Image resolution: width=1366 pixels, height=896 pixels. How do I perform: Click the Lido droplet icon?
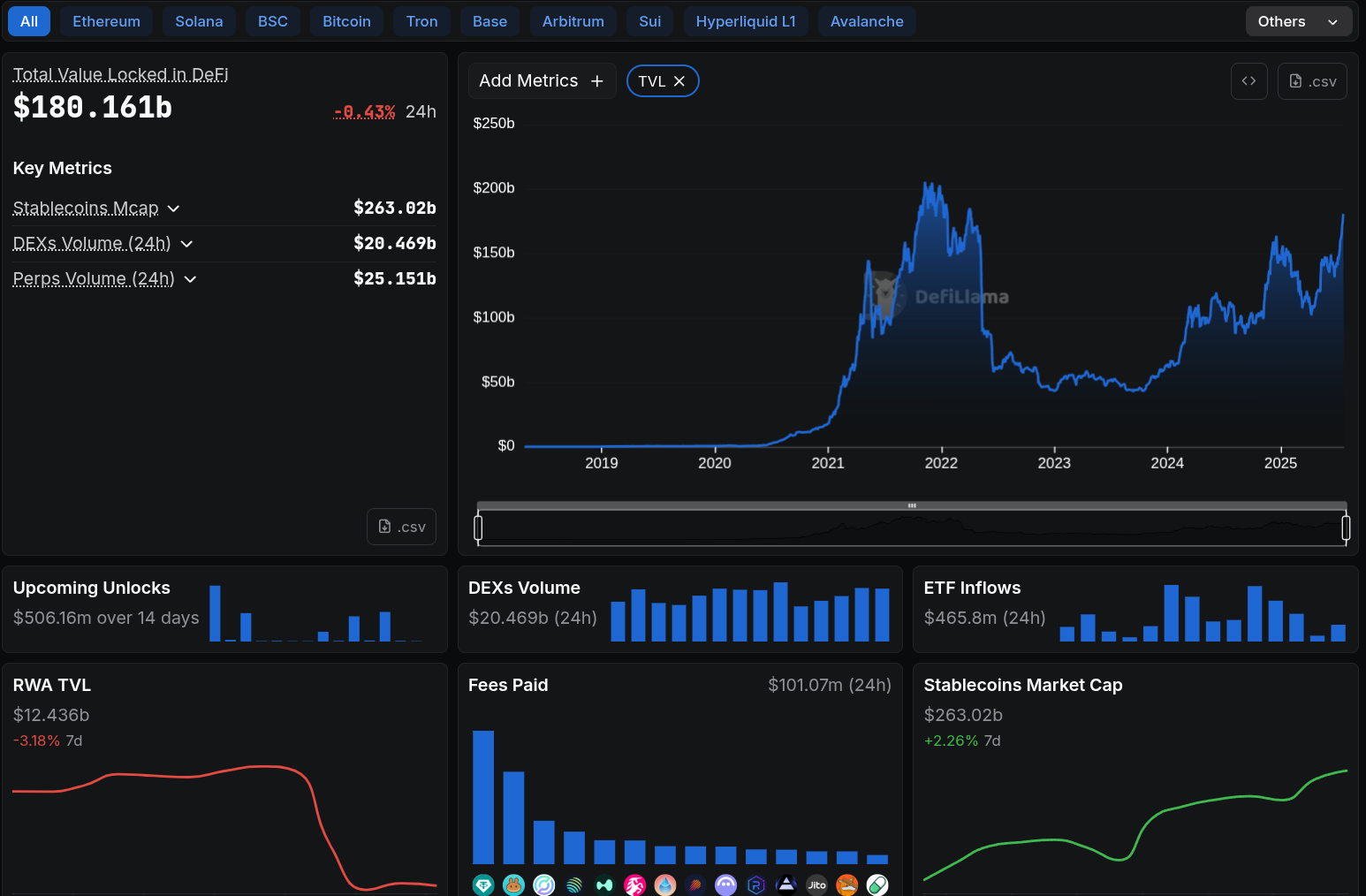pos(665,885)
